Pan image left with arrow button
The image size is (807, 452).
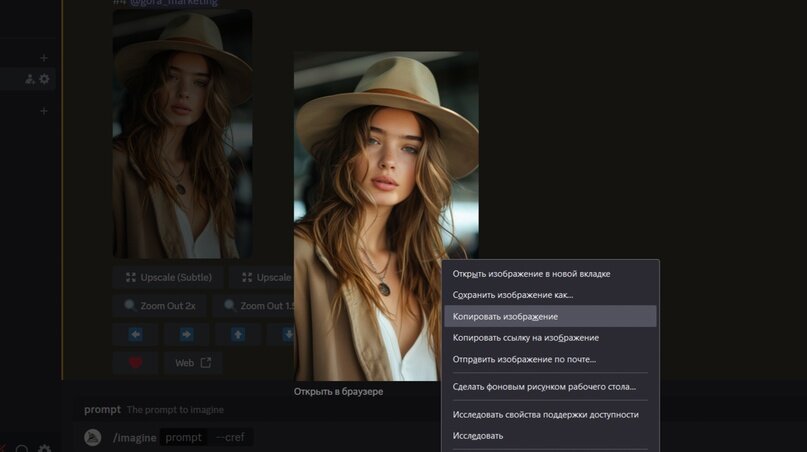135,335
